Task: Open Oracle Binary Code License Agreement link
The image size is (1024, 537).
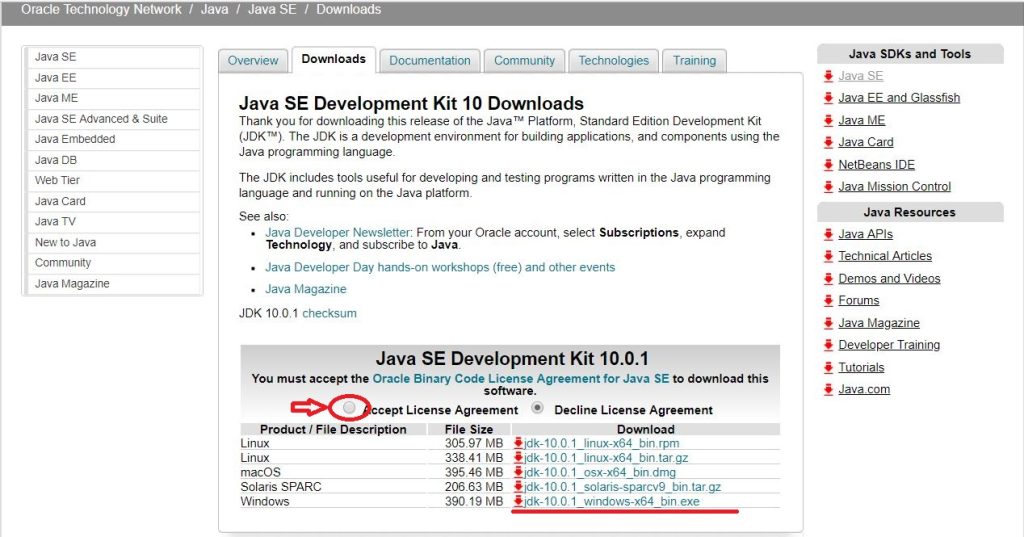Action: (x=520, y=379)
